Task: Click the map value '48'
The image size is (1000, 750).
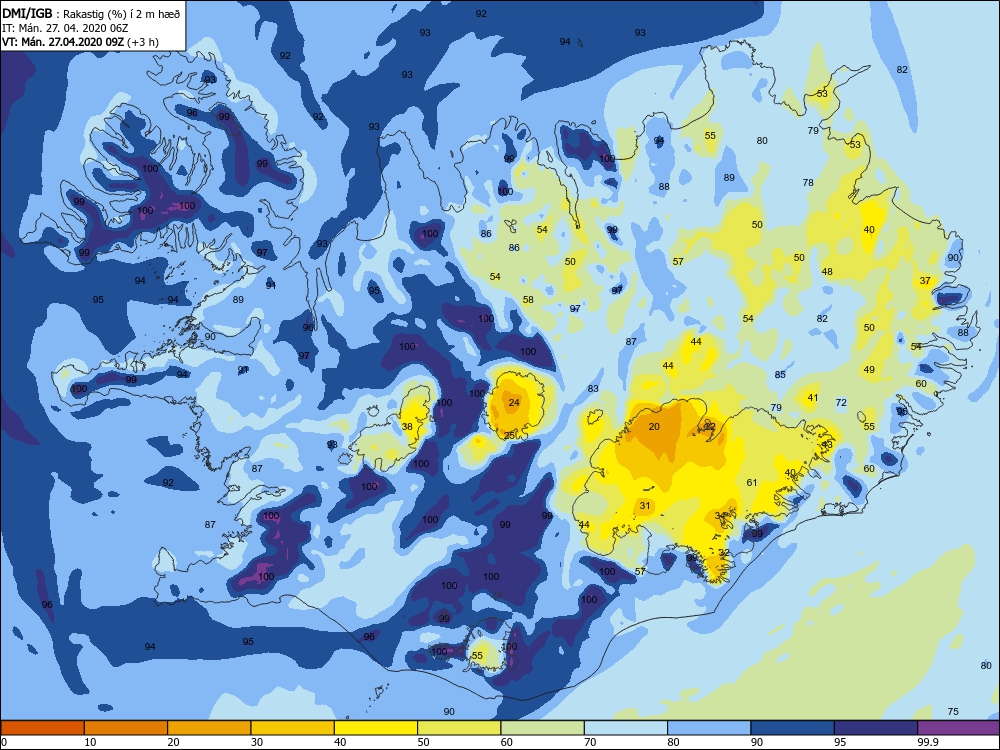Action: (x=827, y=272)
